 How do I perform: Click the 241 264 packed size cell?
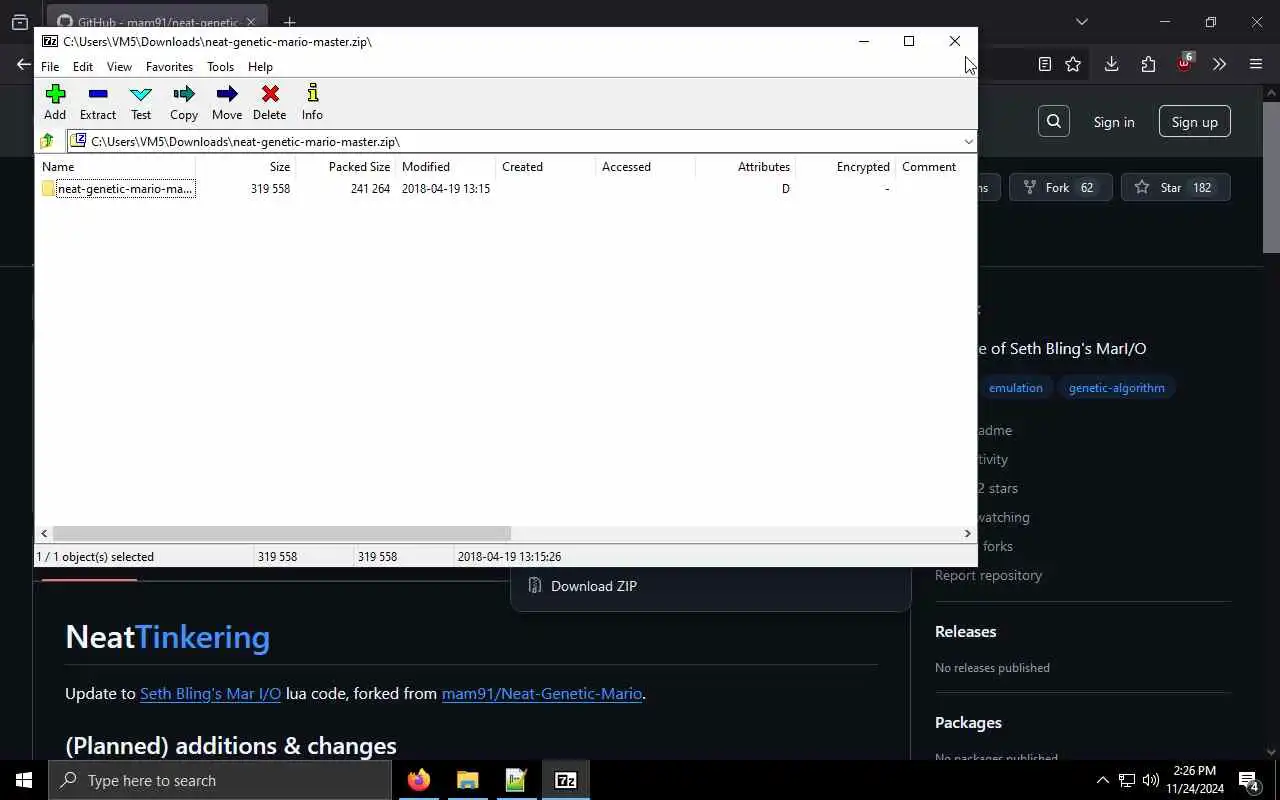coord(370,188)
